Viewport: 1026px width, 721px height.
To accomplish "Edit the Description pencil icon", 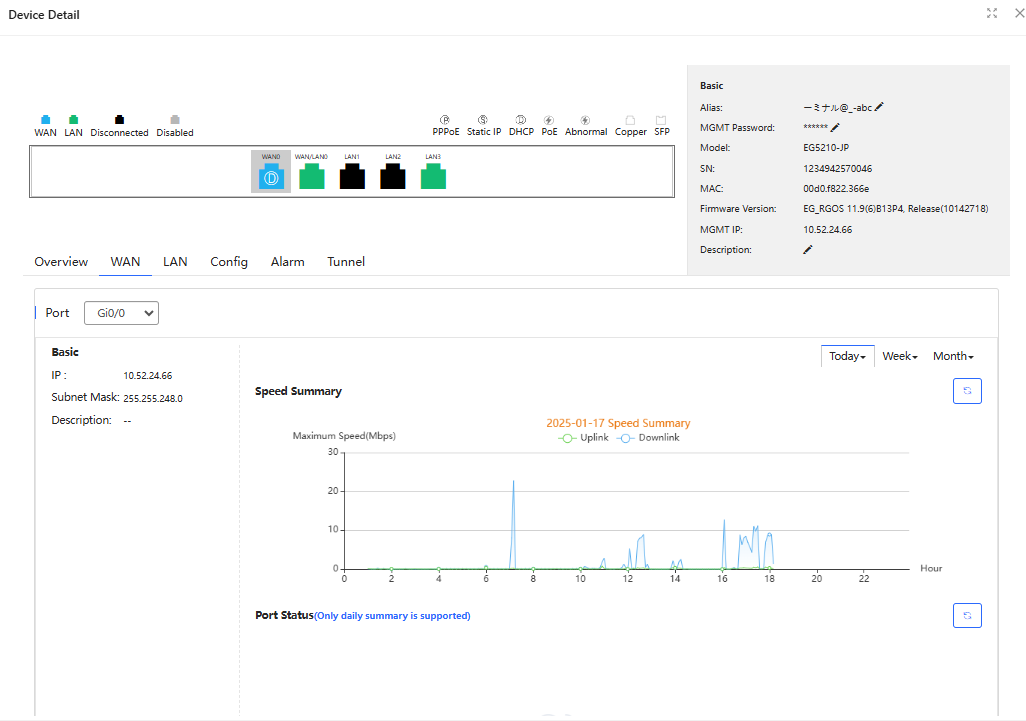I will point(808,250).
